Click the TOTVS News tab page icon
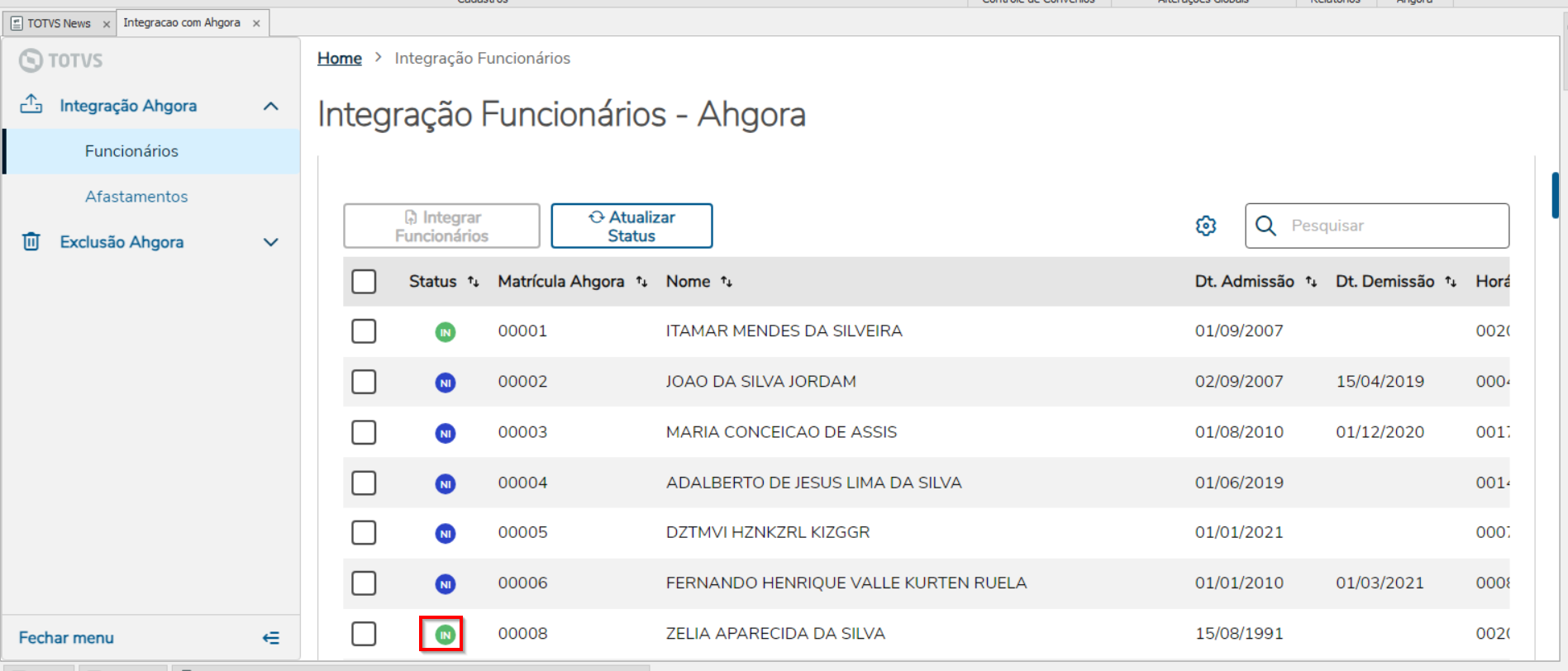The image size is (1568, 671). [x=17, y=23]
